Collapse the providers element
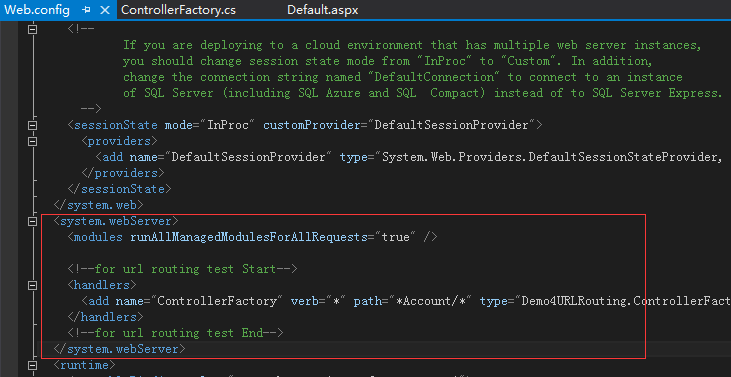Screen dimensions: 731x377 32,141
